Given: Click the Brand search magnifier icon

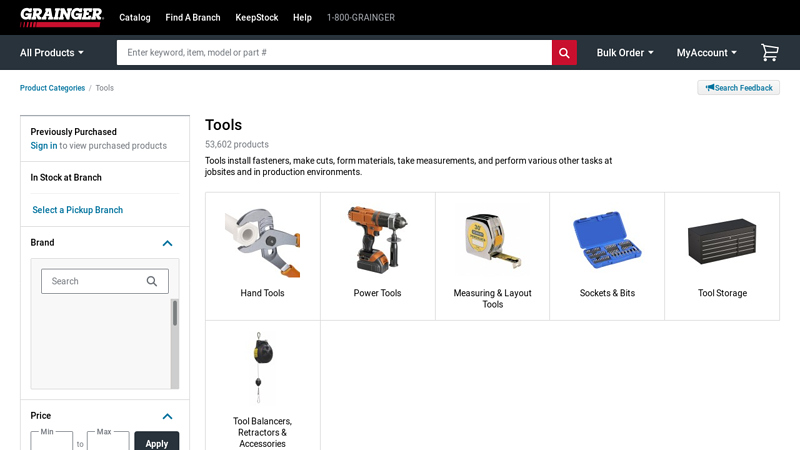Looking at the screenshot, I should [x=152, y=281].
